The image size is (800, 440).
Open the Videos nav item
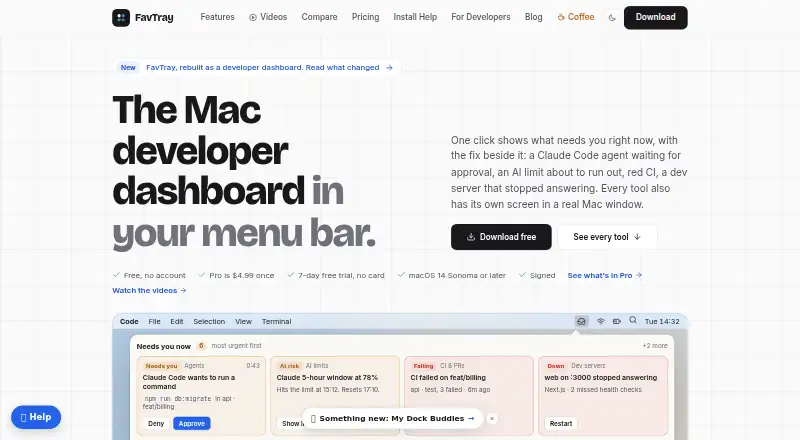(x=268, y=17)
